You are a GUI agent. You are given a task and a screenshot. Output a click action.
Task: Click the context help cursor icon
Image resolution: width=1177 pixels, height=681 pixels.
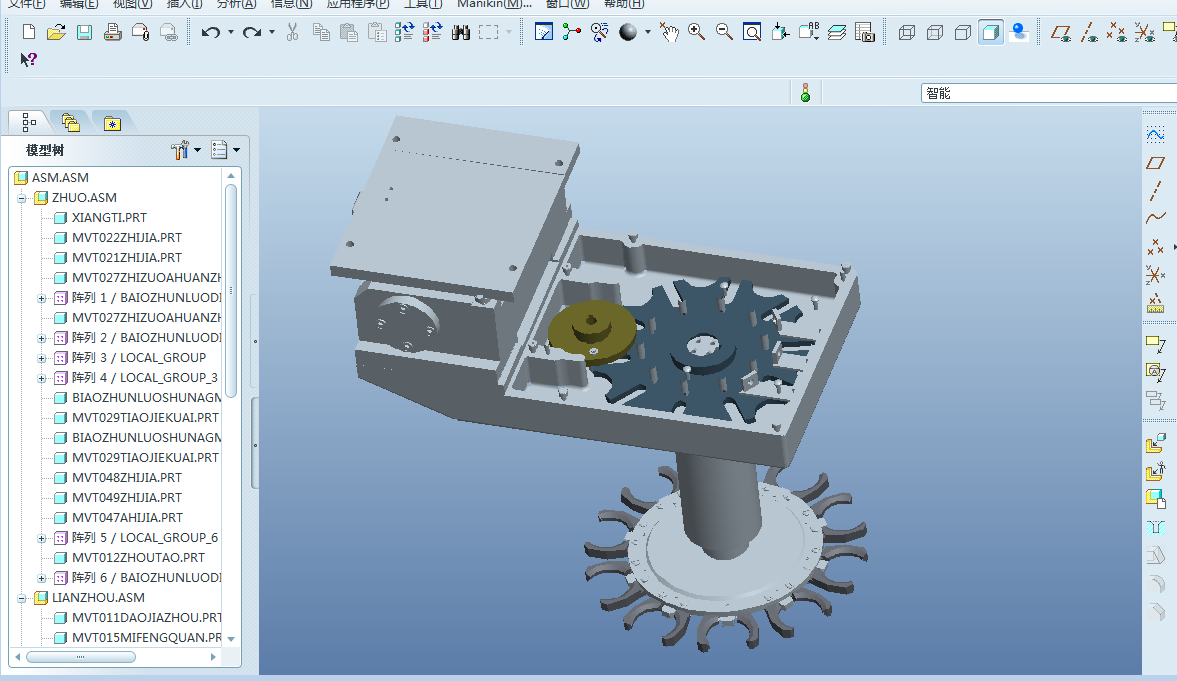point(29,59)
